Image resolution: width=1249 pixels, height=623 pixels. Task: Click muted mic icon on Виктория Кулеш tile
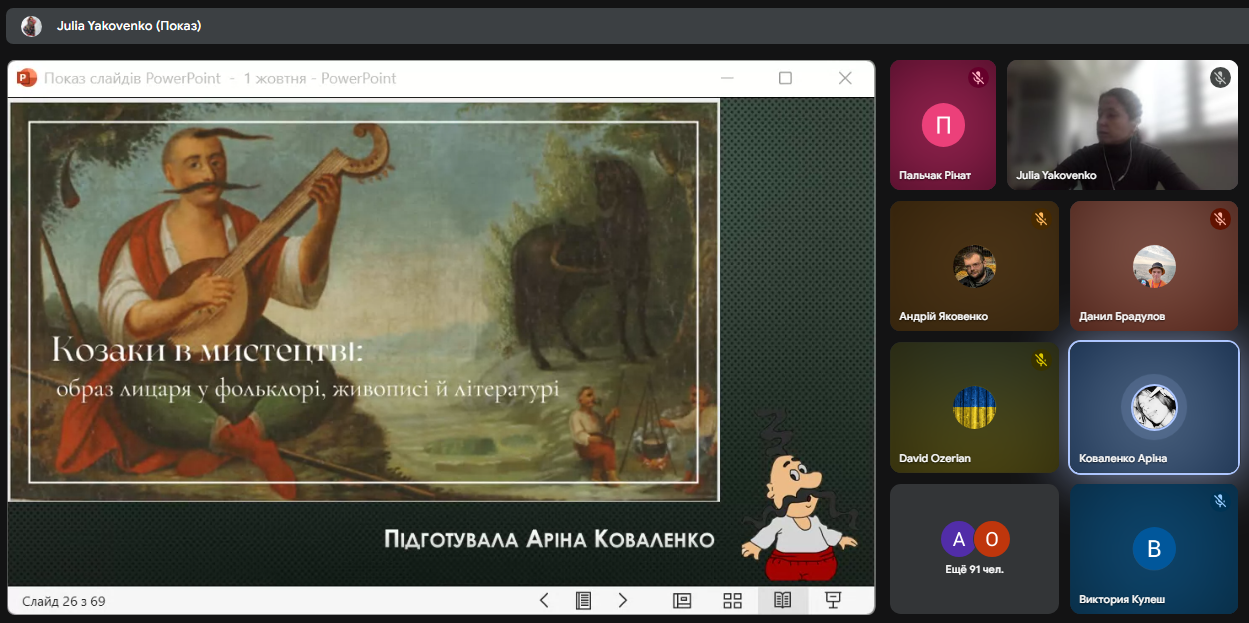click(x=1219, y=501)
